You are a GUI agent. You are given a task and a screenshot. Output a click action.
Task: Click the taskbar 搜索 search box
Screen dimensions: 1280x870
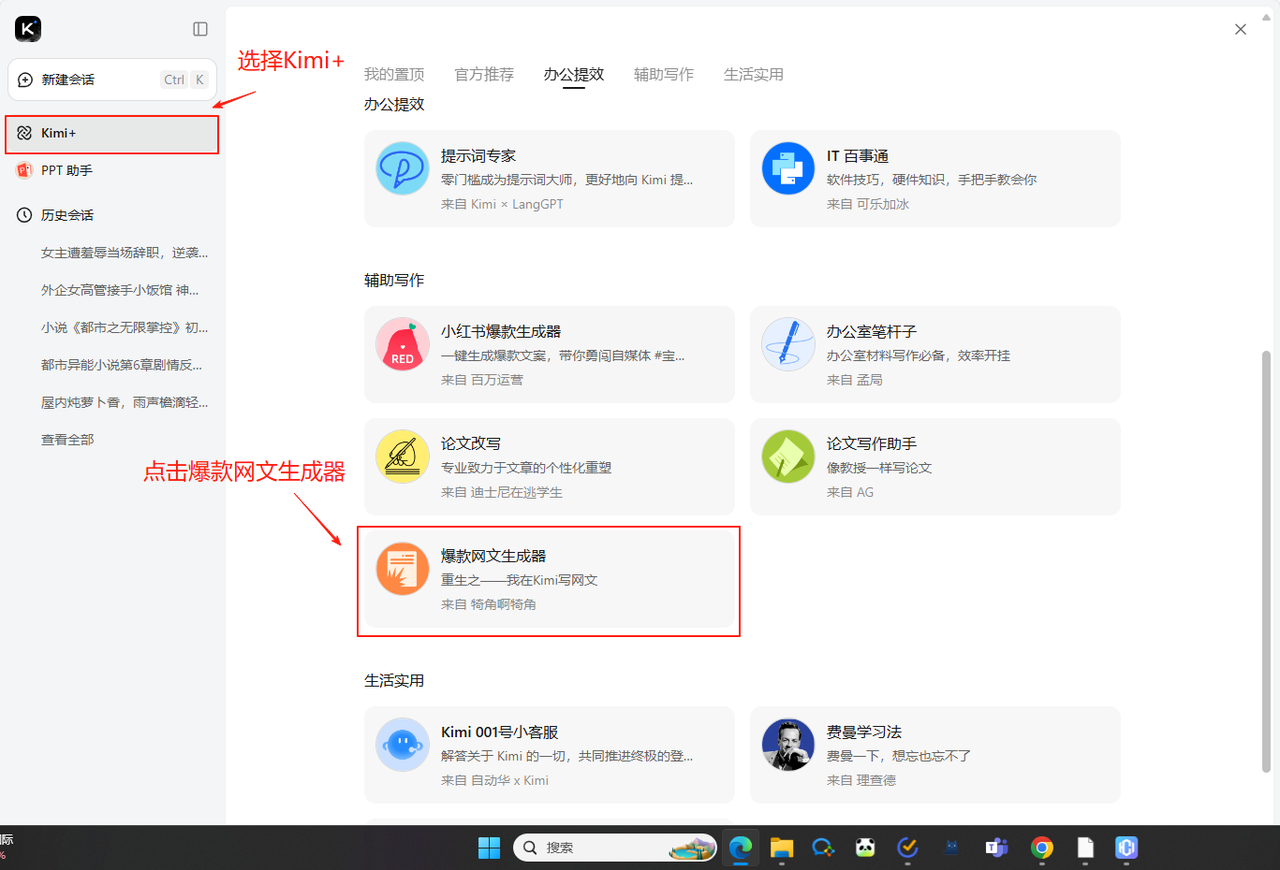coord(615,848)
